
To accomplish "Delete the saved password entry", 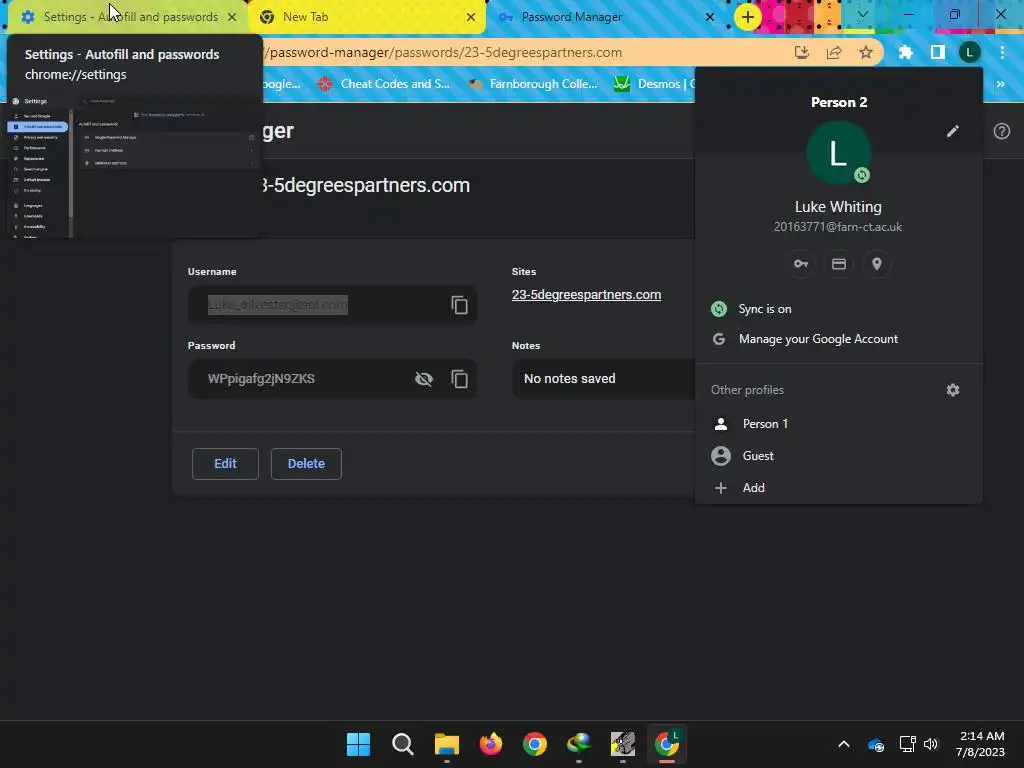I will pyautogui.click(x=306, y=464).
